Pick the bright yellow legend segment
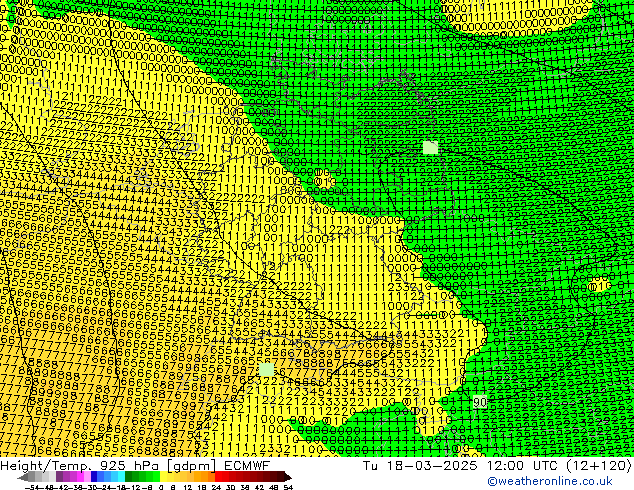 (164, 476)
